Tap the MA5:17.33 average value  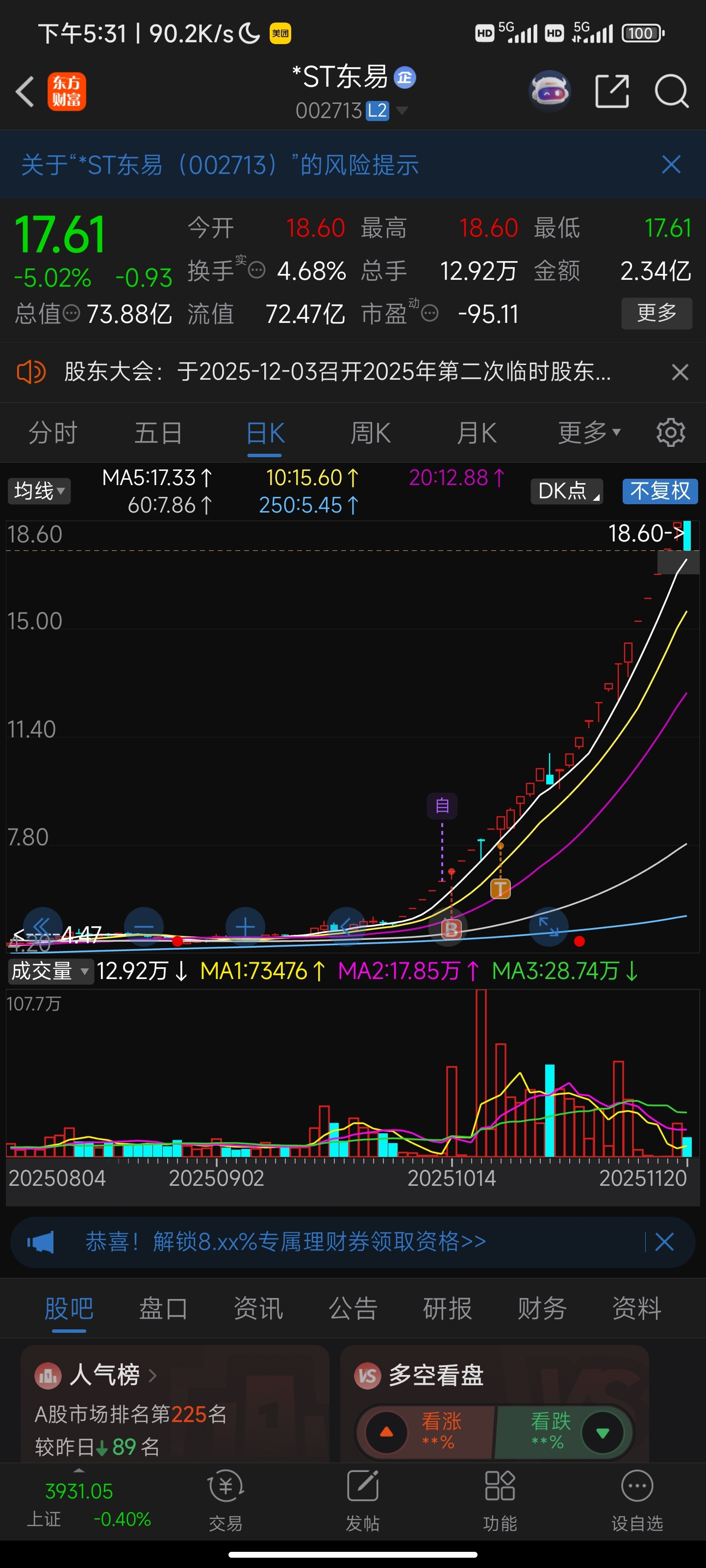pos(157,478)
